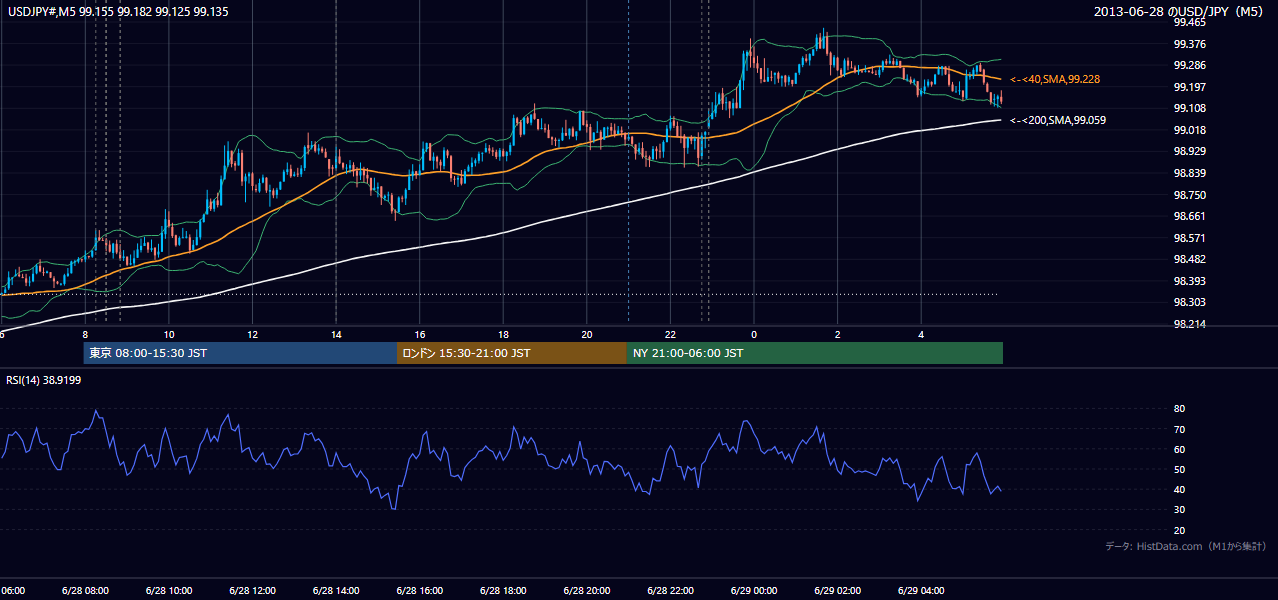Click price axis value 98.661

coord(1189,216)
